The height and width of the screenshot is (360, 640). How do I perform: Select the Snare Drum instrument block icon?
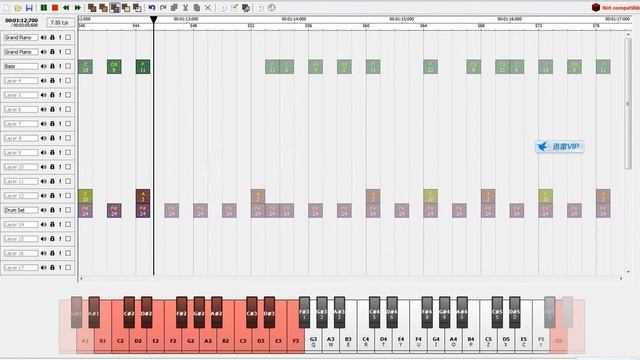pos(126,8)
